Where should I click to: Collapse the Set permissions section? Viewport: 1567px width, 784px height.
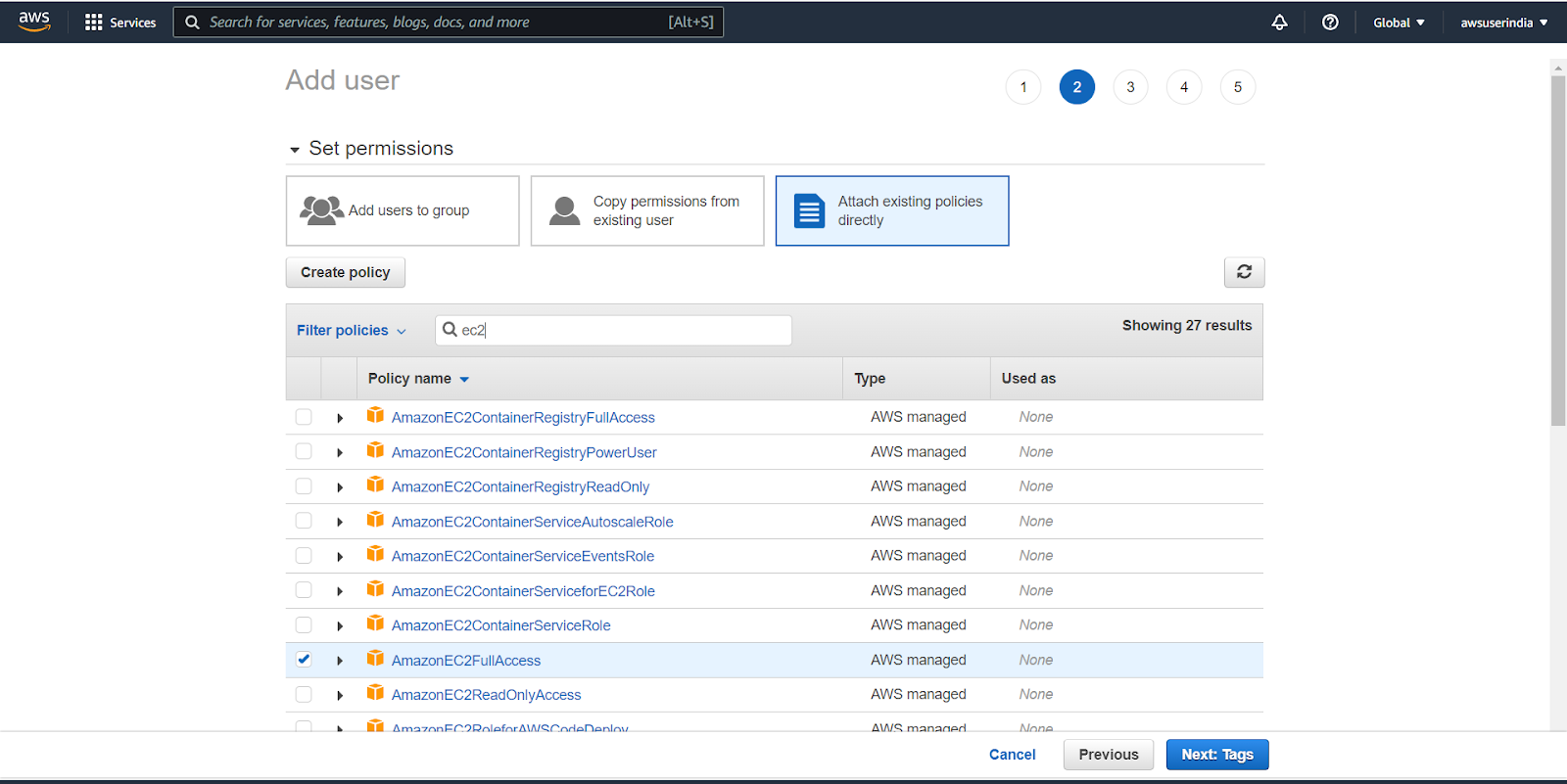(x=294, y=150)
